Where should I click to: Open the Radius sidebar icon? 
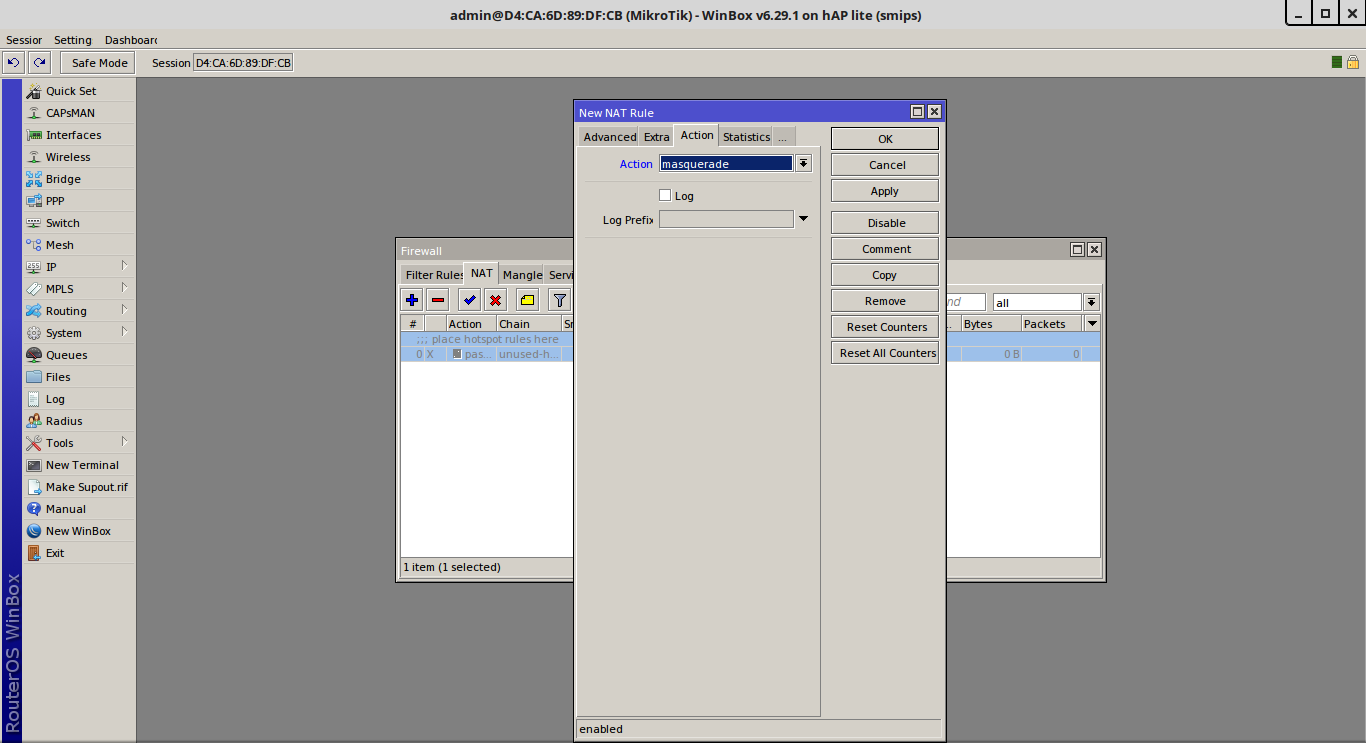click(x=34, y=421)
